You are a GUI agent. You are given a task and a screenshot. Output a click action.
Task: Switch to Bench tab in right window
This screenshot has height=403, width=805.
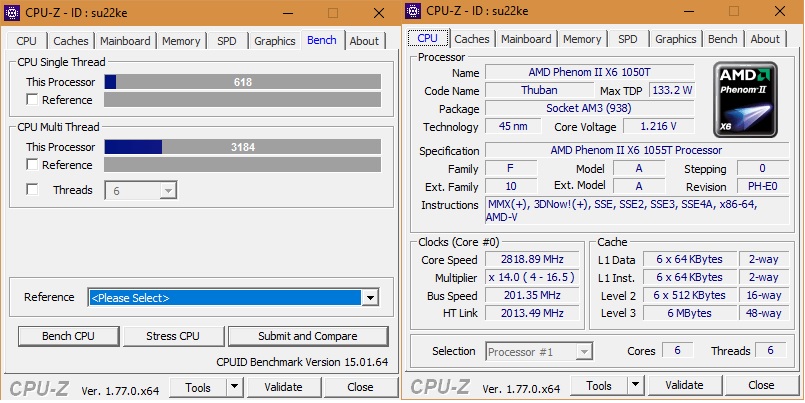pos(723,39)
